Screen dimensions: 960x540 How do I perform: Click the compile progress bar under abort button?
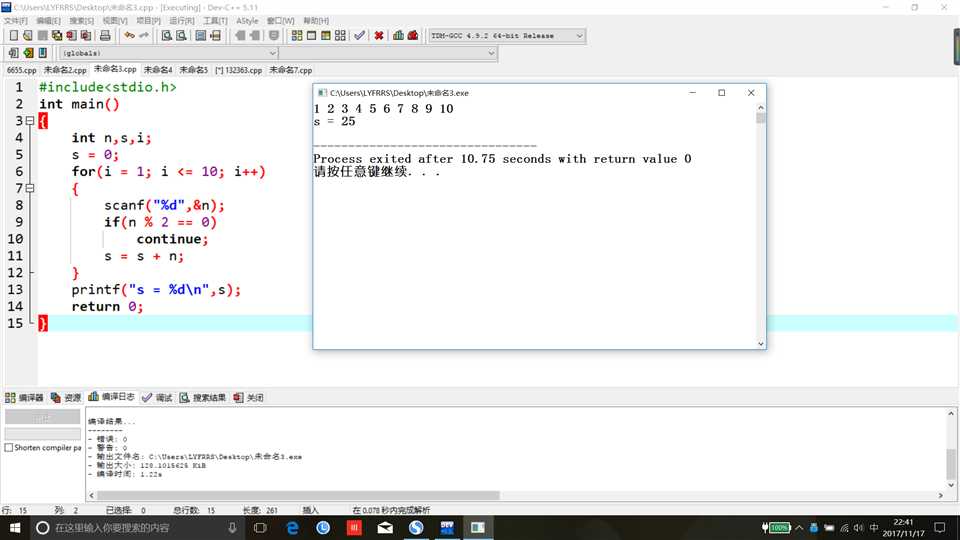(x=42, y=433)
